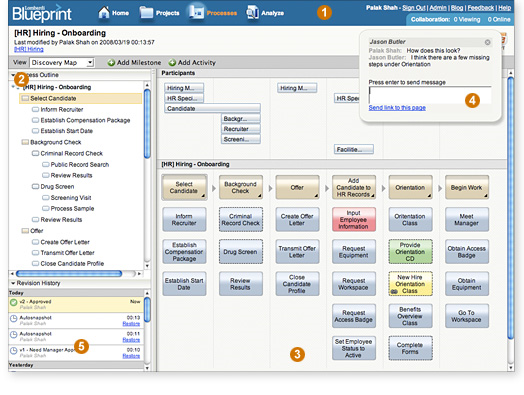Open the Home icon in top navigation
The width and height of the screenshot is (524, 395).
pos(104,13)
